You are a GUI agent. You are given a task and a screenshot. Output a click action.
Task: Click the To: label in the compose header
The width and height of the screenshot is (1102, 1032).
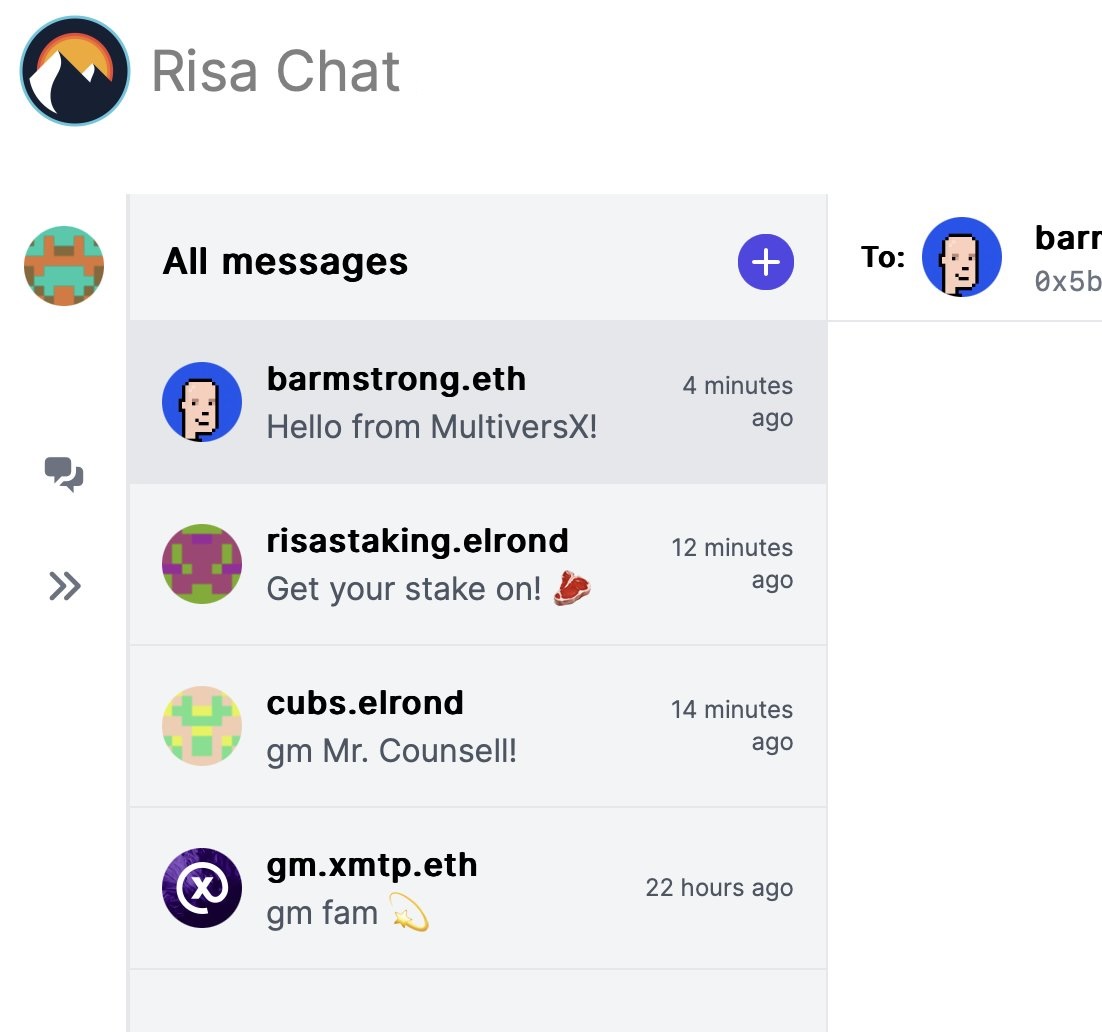click(x=883, y=257)
